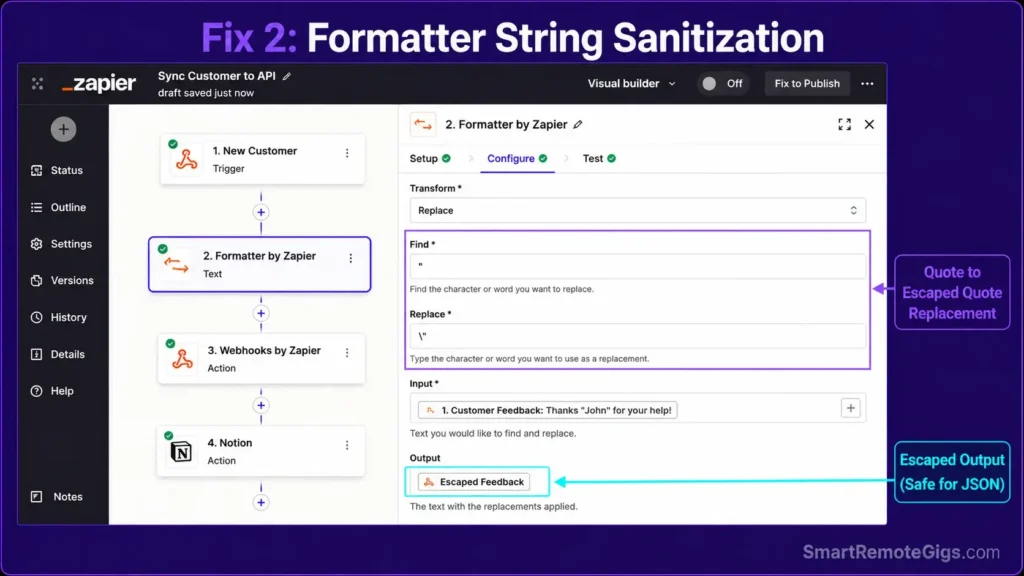Screen dimensions: 1024x576
Task: Click the Formatter icon on step 2 card
Action: [176, 264]
